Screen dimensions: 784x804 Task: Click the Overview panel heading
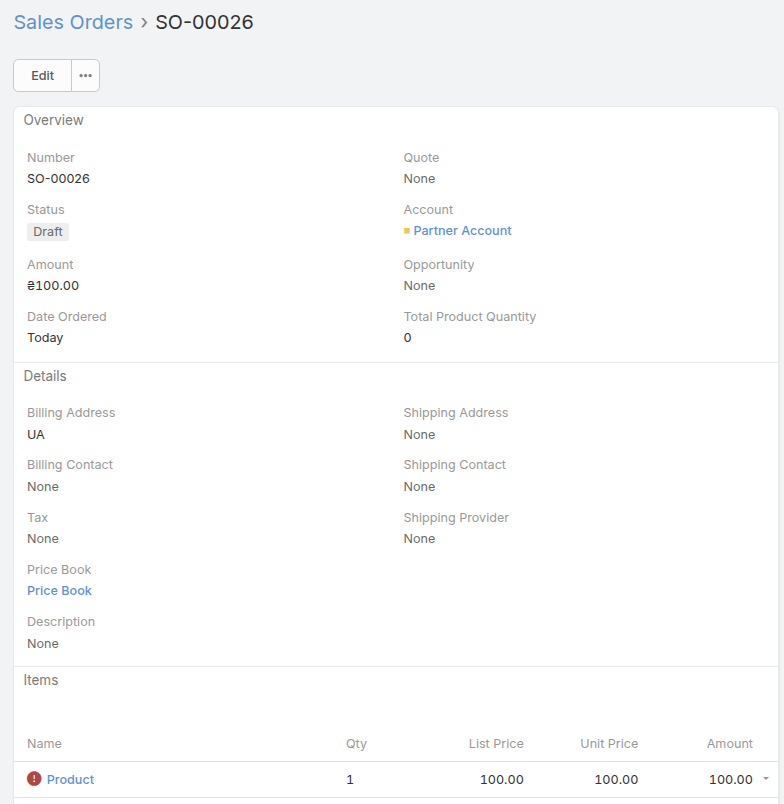[54, 120]
